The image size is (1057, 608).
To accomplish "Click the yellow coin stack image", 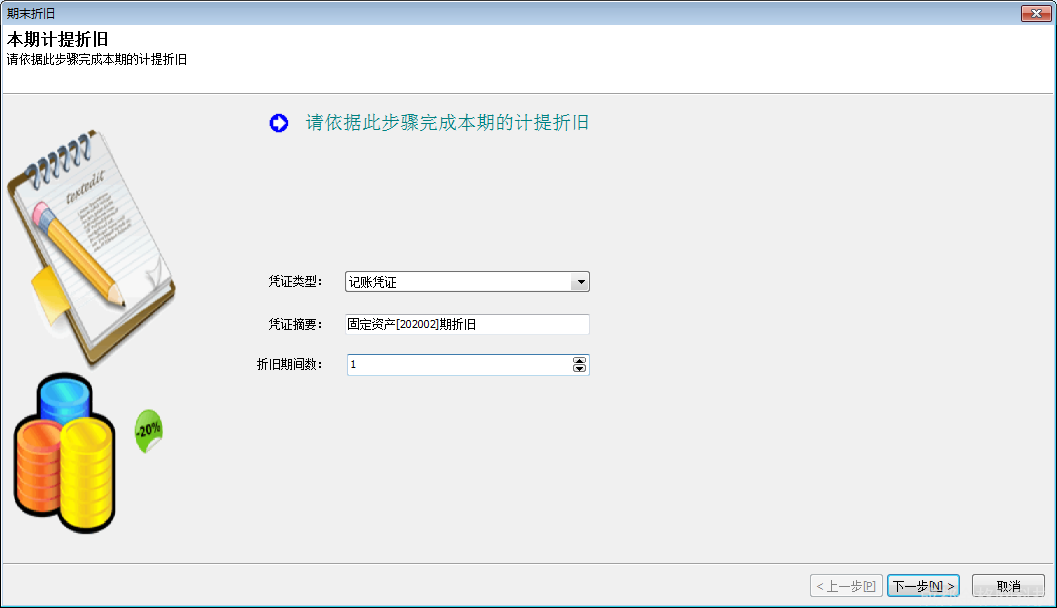I will point(90,470).
